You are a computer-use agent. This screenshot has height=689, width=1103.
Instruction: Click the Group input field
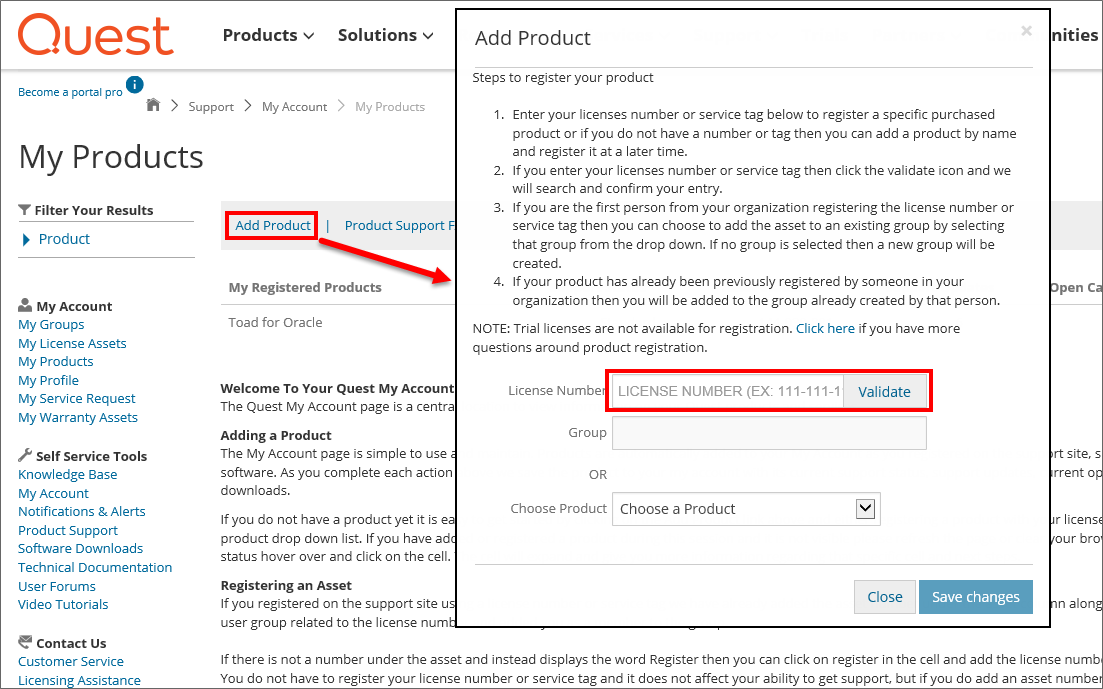pyautogui.click(x=769, y=433)
